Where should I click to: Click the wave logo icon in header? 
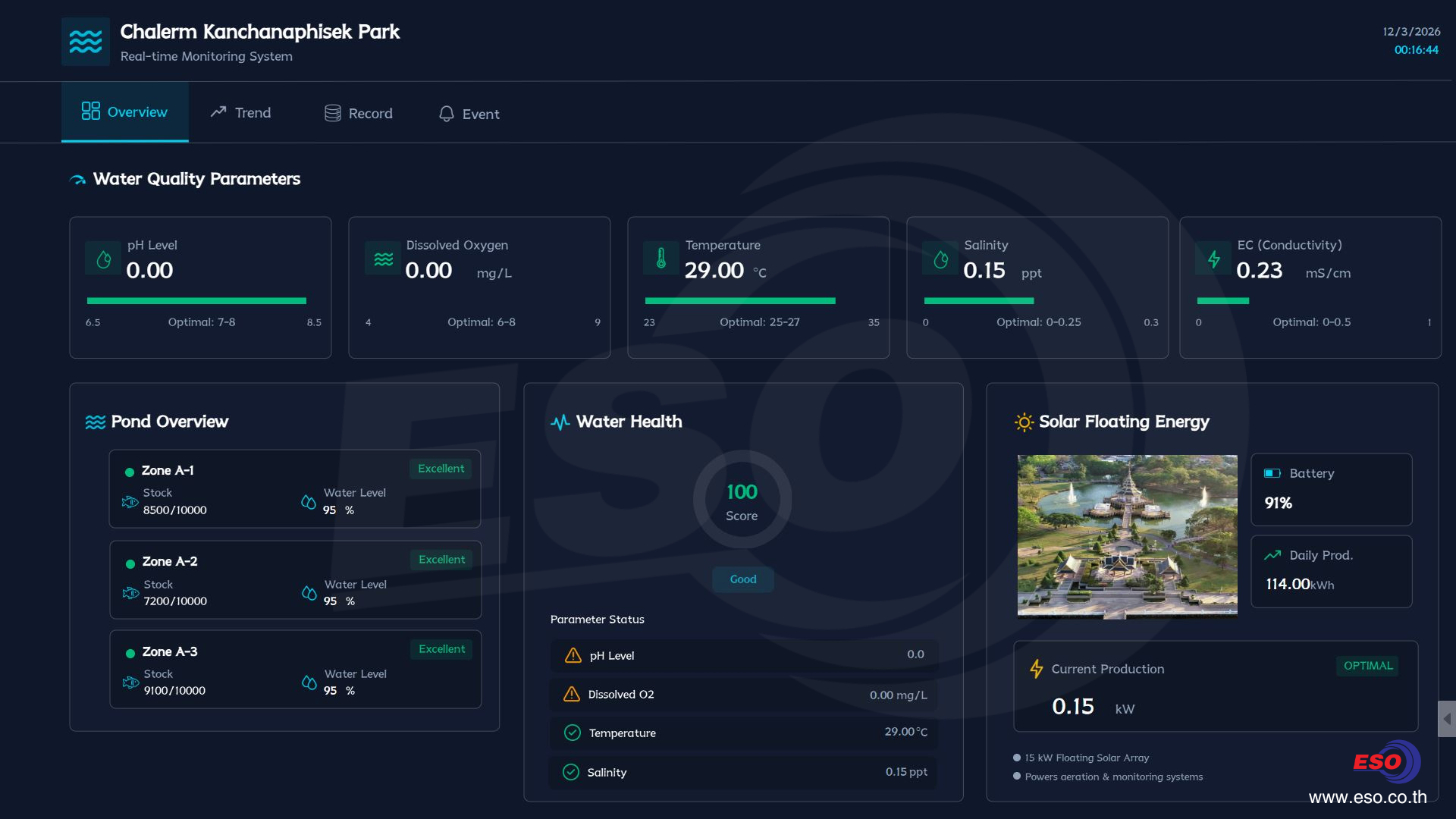(x=86, y=42)
